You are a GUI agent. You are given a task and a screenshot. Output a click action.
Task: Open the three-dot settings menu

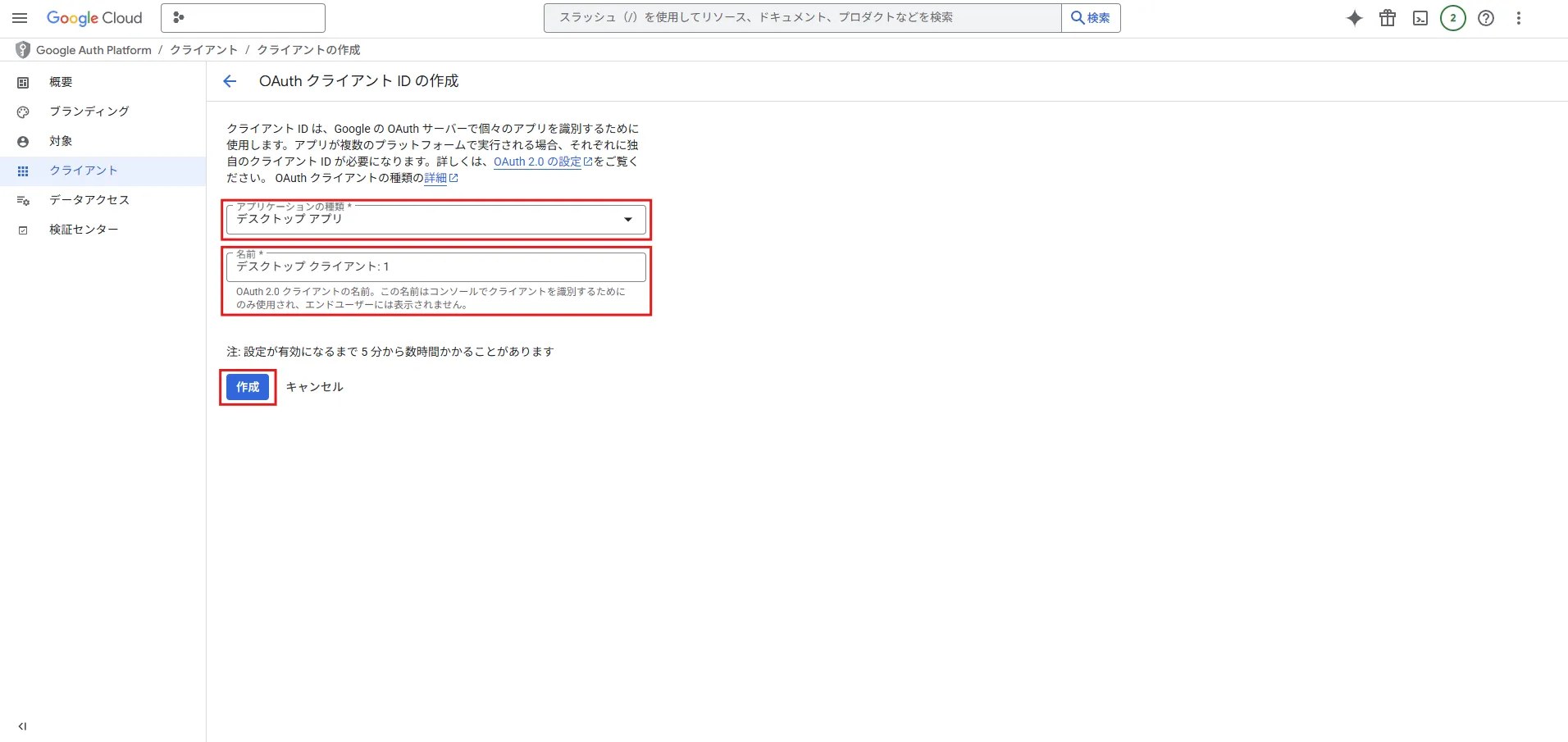pos(1519,18)
